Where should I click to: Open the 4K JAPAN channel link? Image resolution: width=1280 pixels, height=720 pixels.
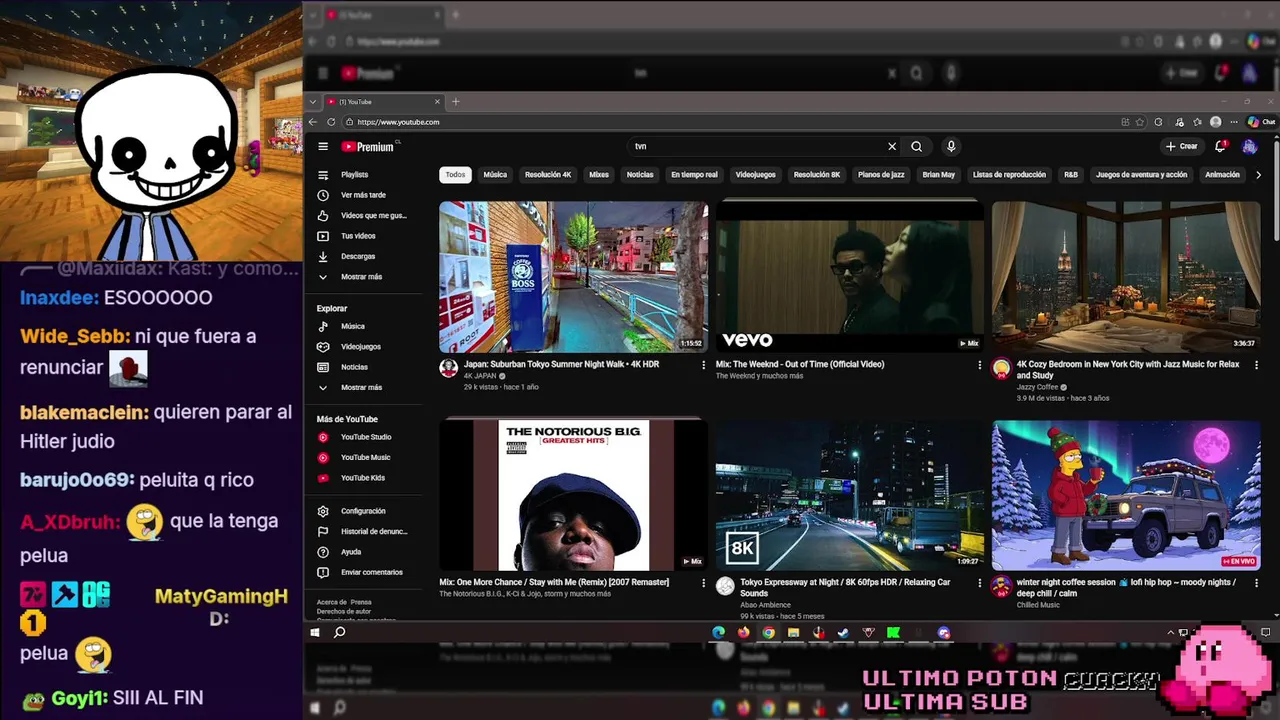coord(480,376)
